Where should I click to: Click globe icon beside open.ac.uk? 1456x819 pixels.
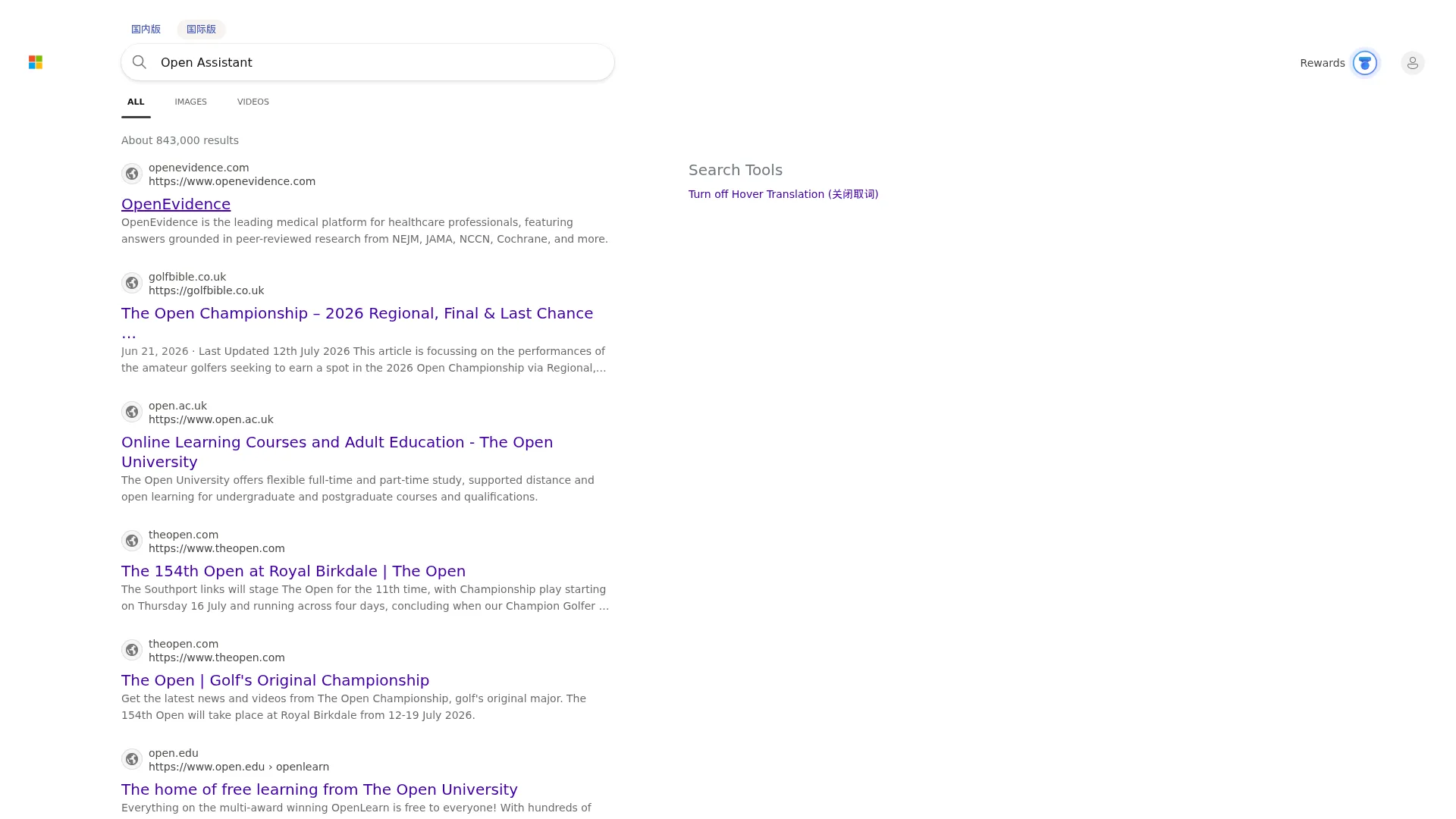(x=132, y=412)
